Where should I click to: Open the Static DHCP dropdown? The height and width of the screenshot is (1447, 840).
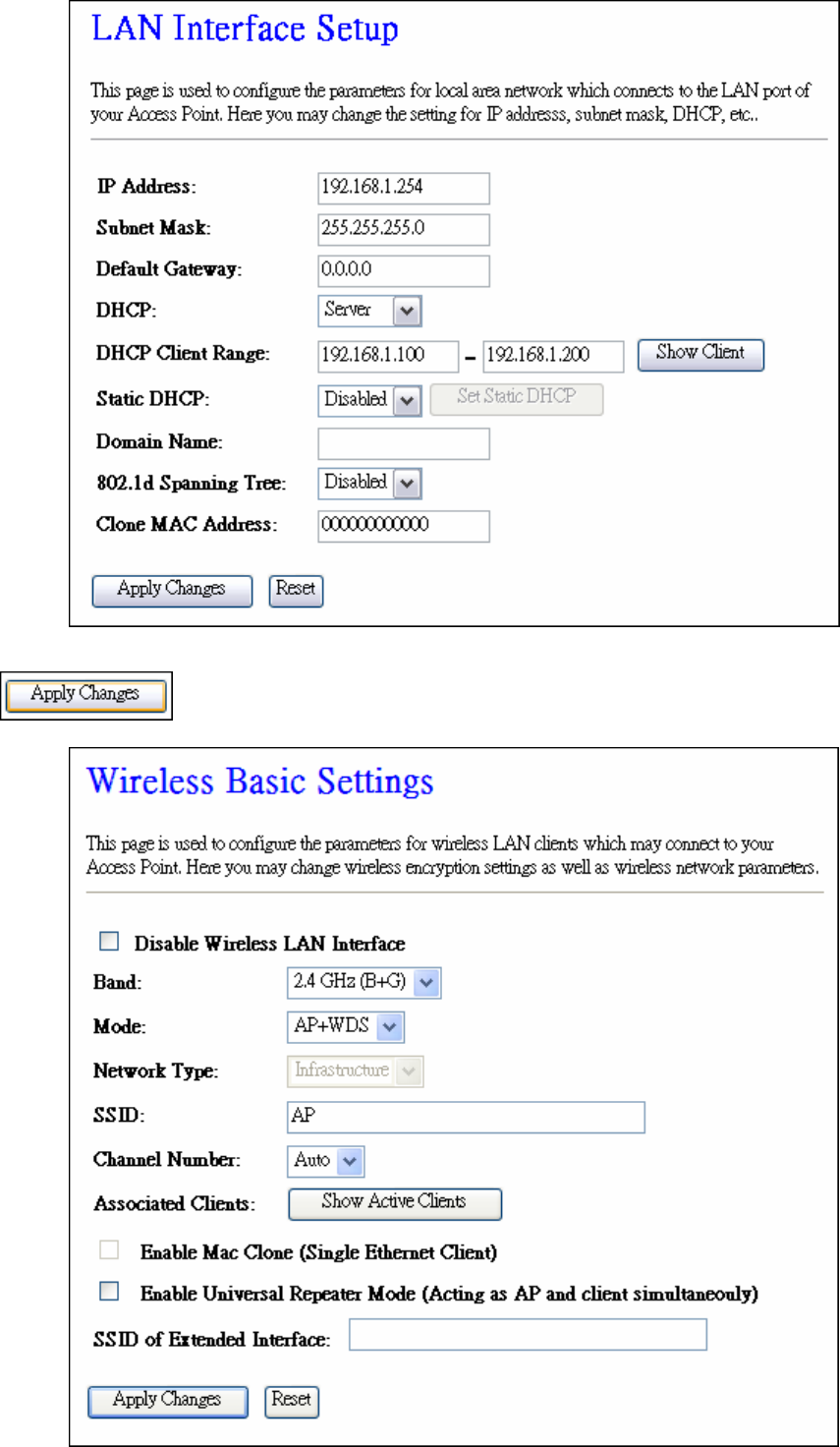coord(369,400)
